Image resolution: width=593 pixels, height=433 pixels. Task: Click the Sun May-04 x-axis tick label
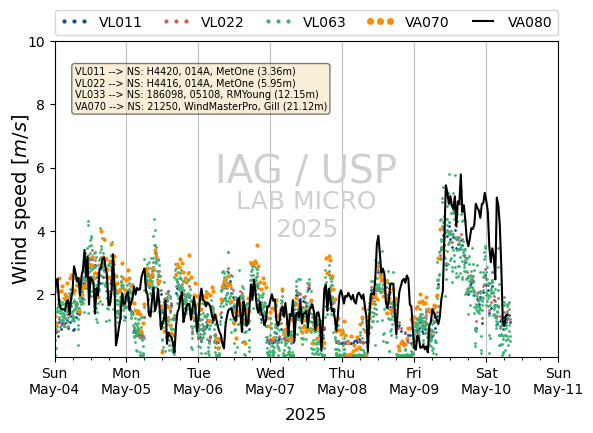[54, 381]
